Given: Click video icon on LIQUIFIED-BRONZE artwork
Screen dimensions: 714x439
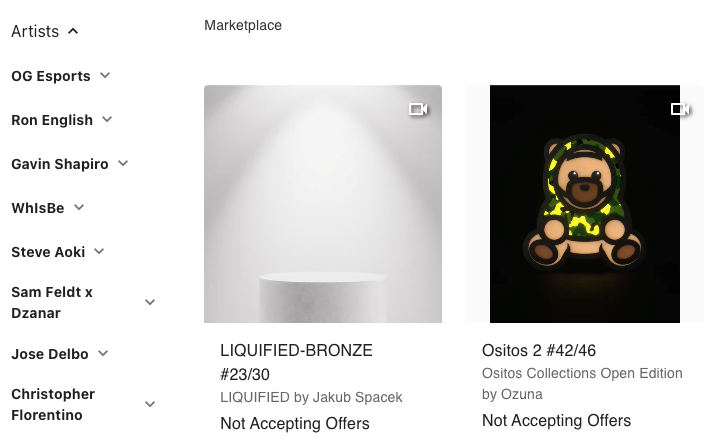Looking at the screenshot, I should [x=418, y=109].
